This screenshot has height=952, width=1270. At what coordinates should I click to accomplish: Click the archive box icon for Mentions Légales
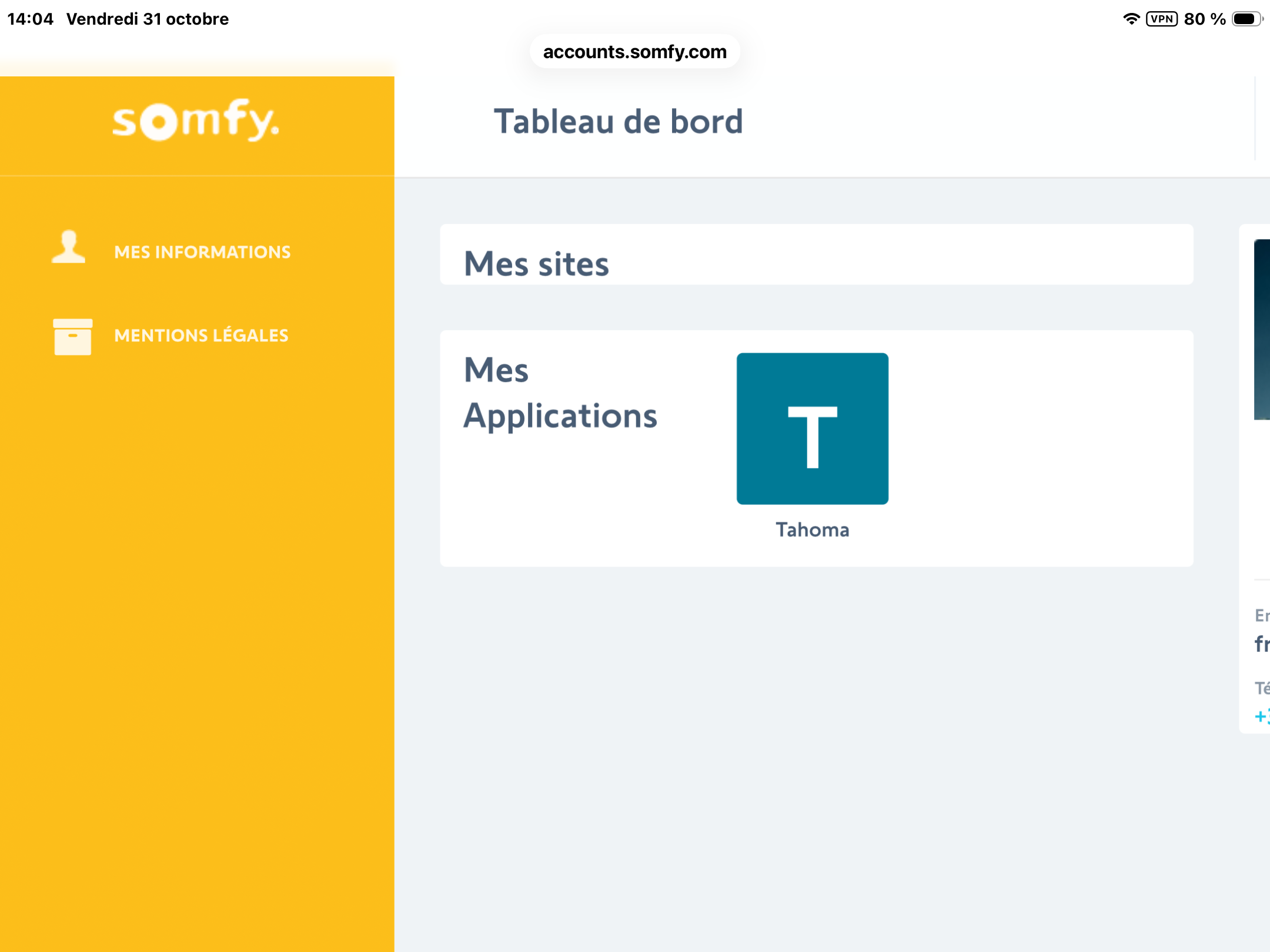click(x=72, y=337)
